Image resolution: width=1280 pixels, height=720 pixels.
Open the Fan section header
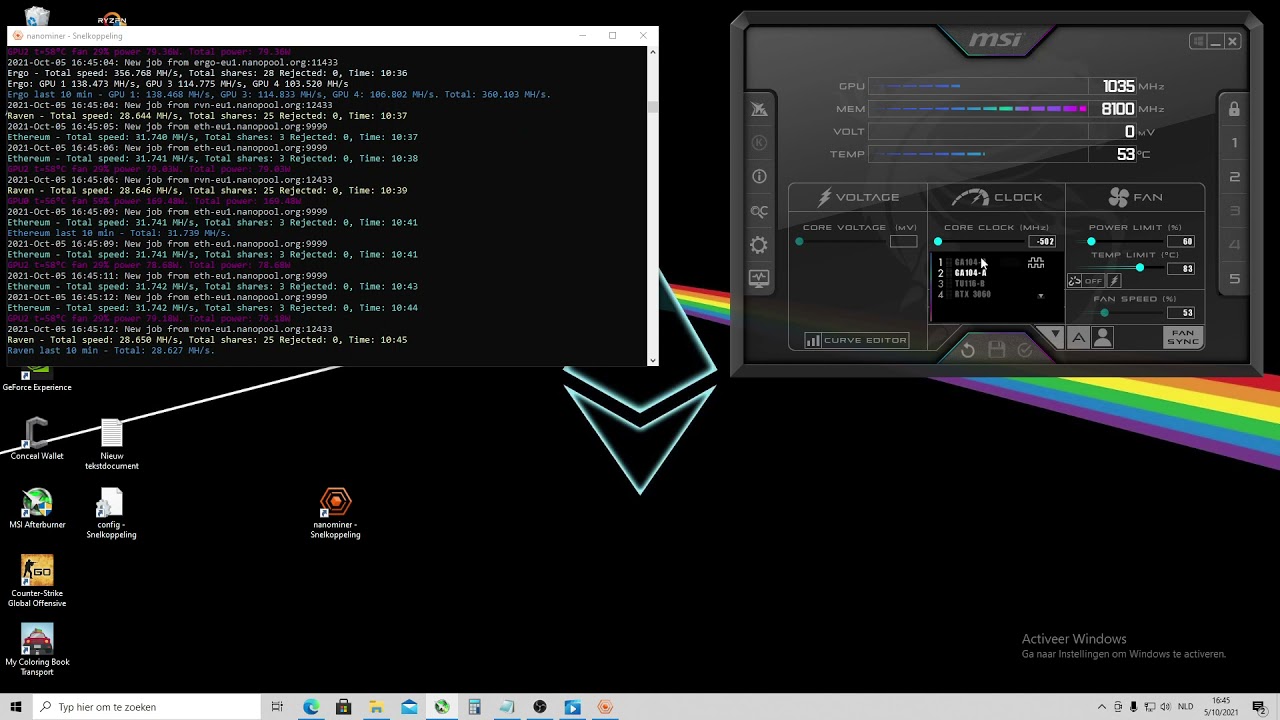[1135, 197]
